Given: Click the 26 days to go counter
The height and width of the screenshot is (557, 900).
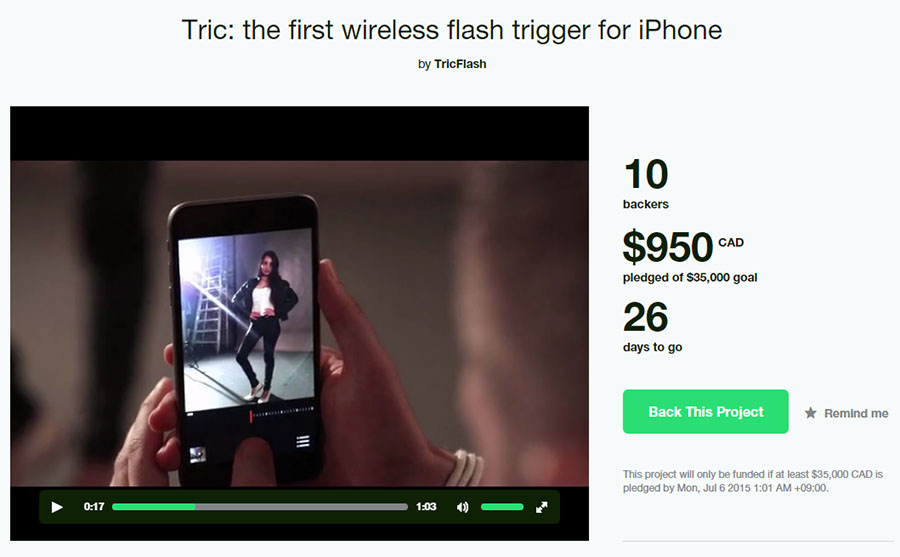Looking at the screenshot, I should 646,317.
